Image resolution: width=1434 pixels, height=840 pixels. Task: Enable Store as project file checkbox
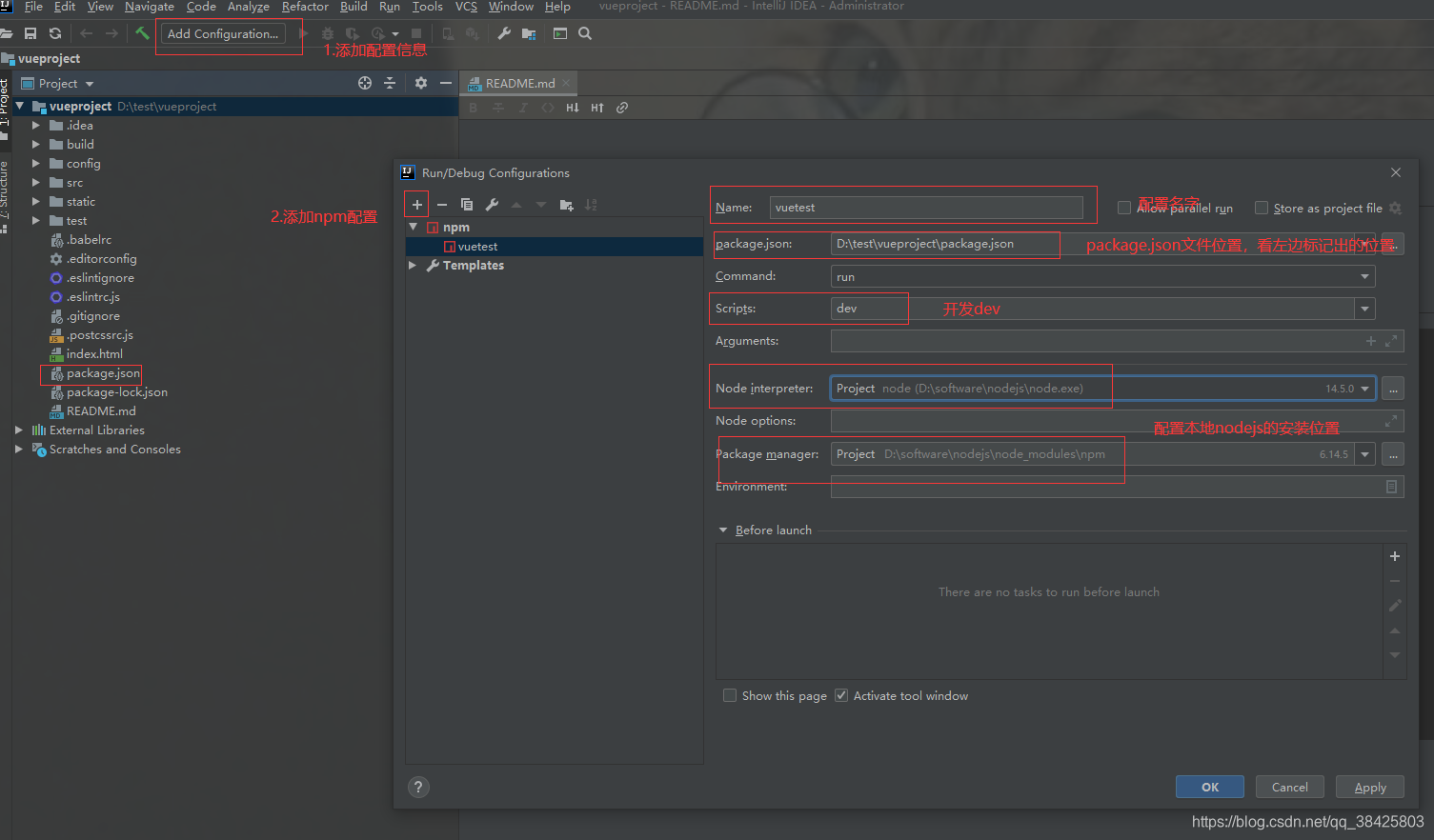tap(1262, 208)
